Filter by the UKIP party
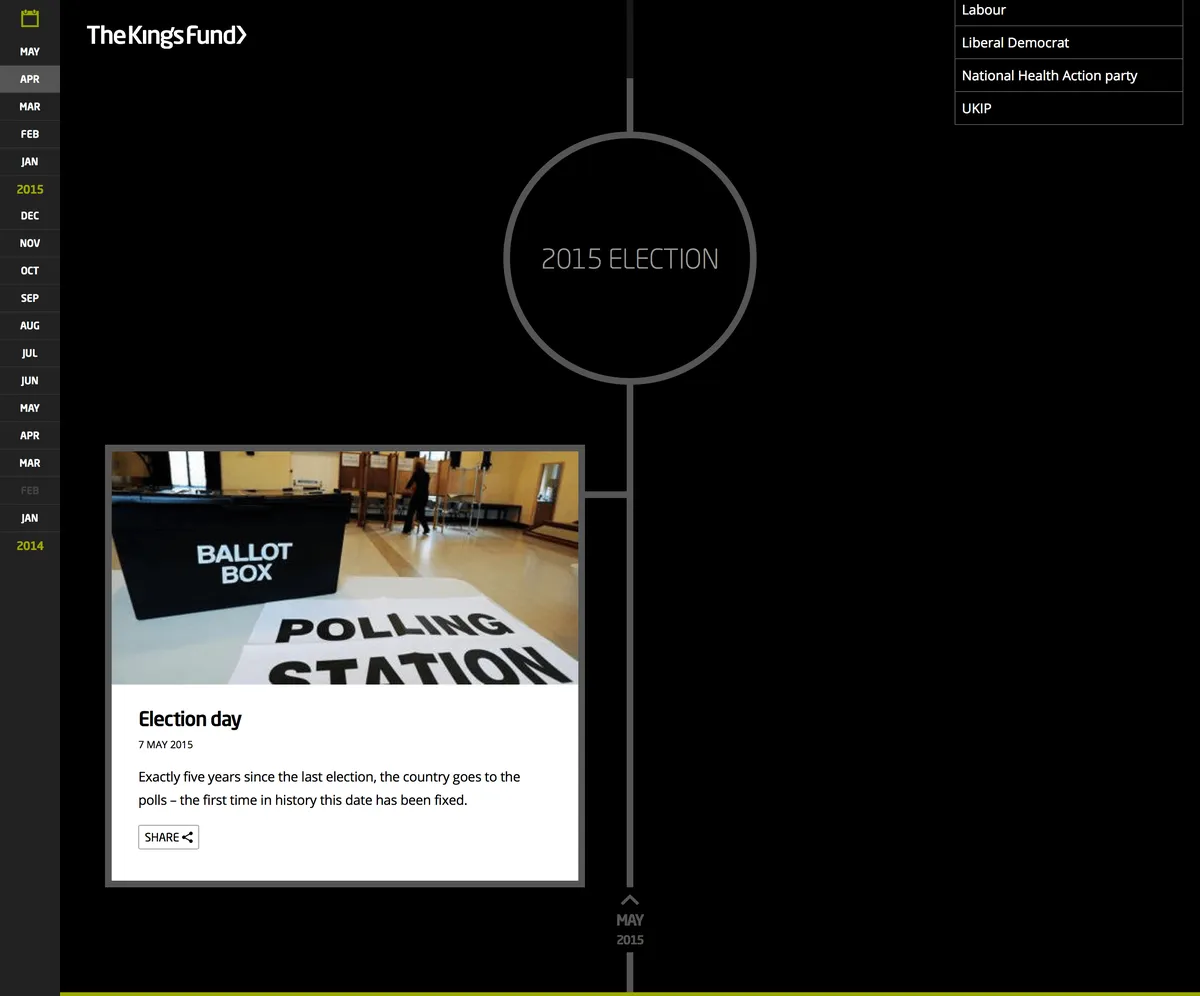 tap(1069, 108)
